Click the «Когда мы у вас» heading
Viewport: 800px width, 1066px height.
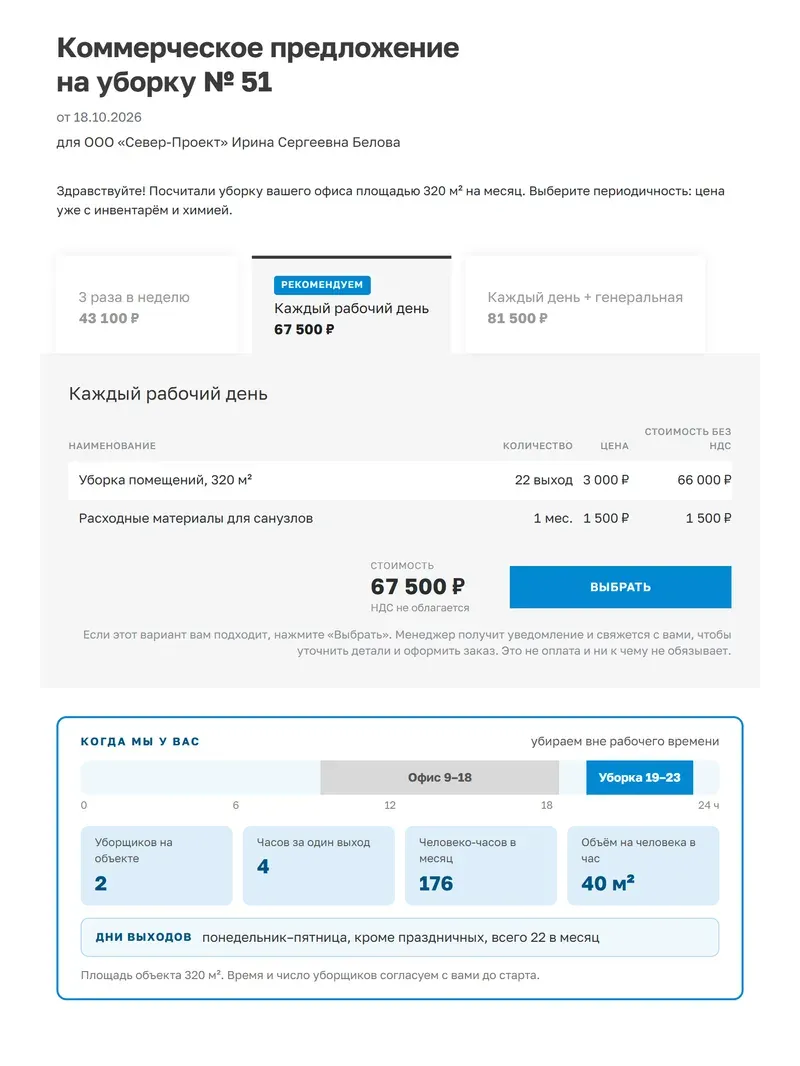pos(140,742)
